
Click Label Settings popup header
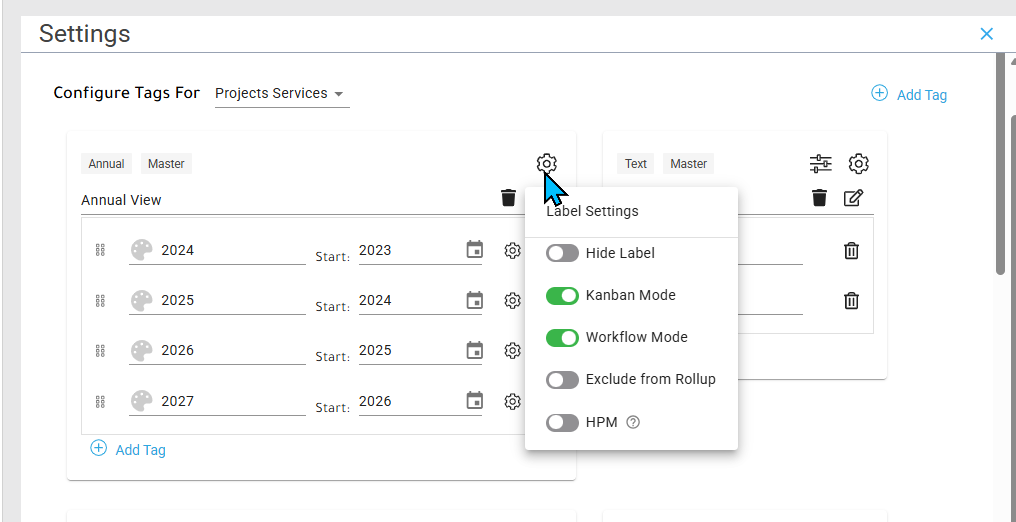pyautogui.click(x=592, y=212)
